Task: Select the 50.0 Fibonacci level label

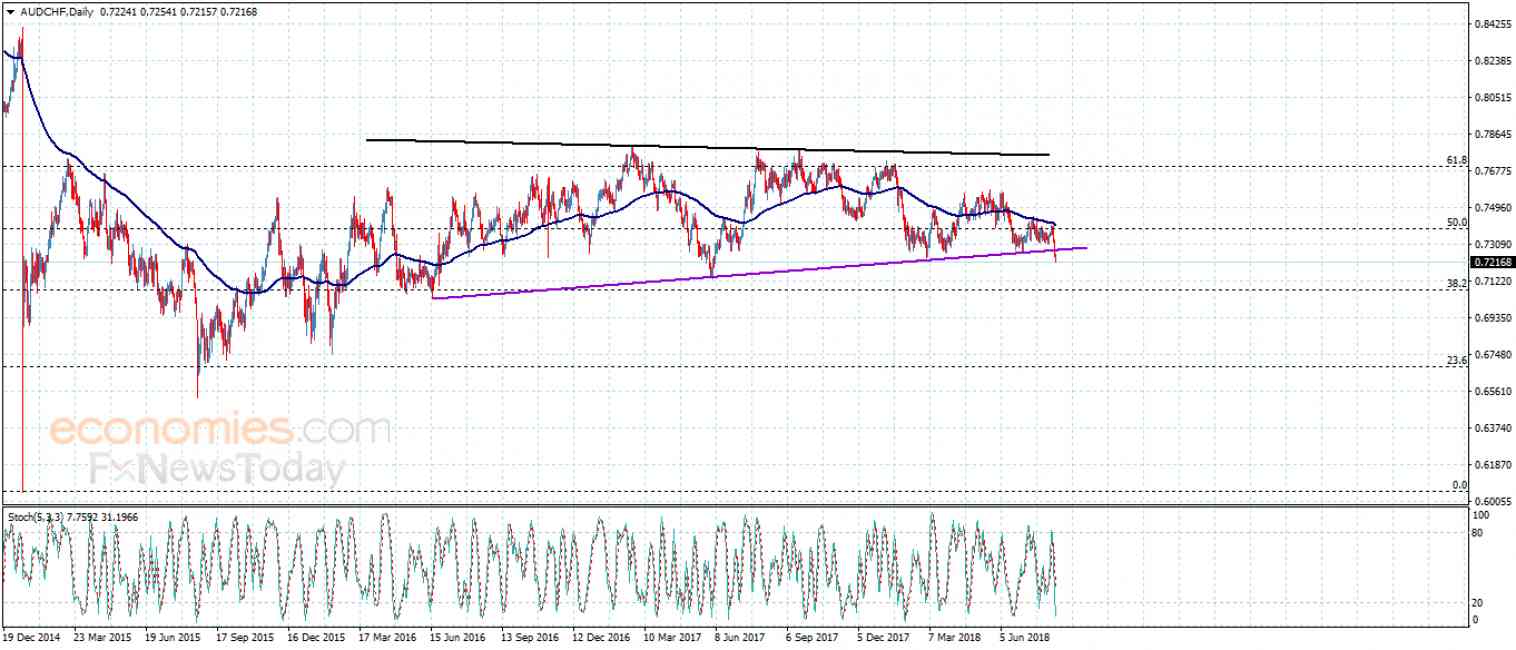Action: 1456,222
